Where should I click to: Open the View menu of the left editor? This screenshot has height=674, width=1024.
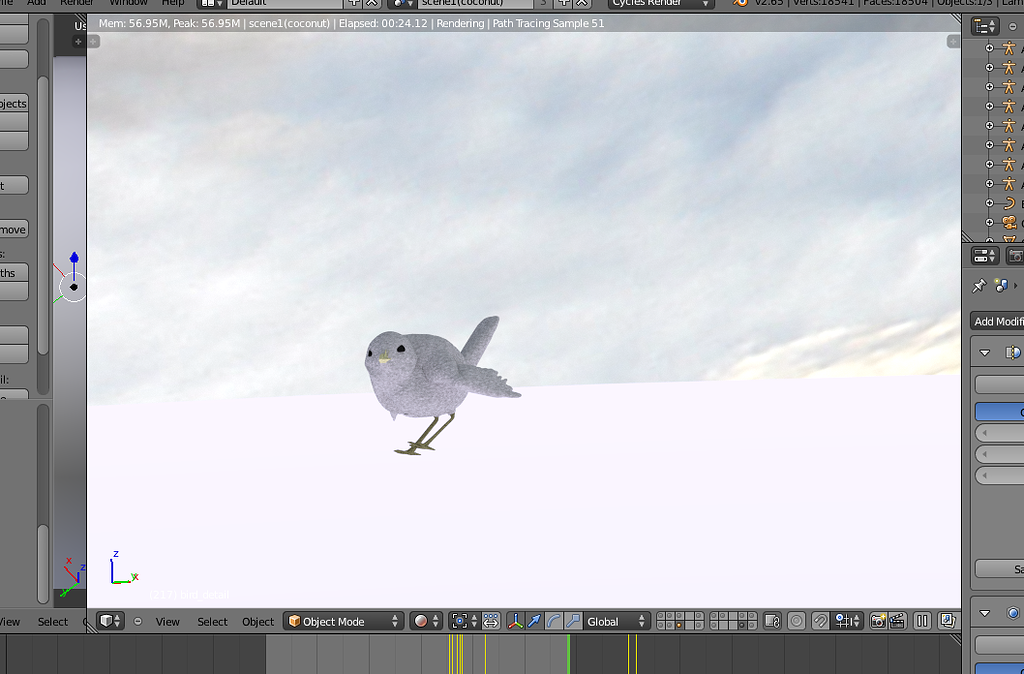tap(9, 622)
